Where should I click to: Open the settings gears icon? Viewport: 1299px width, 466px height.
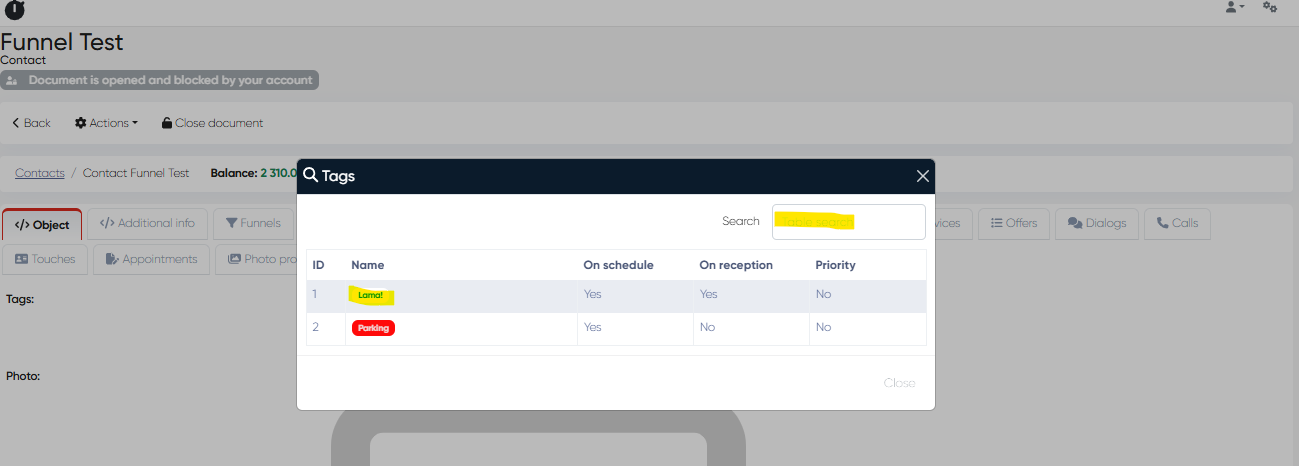click(1270, 7)
